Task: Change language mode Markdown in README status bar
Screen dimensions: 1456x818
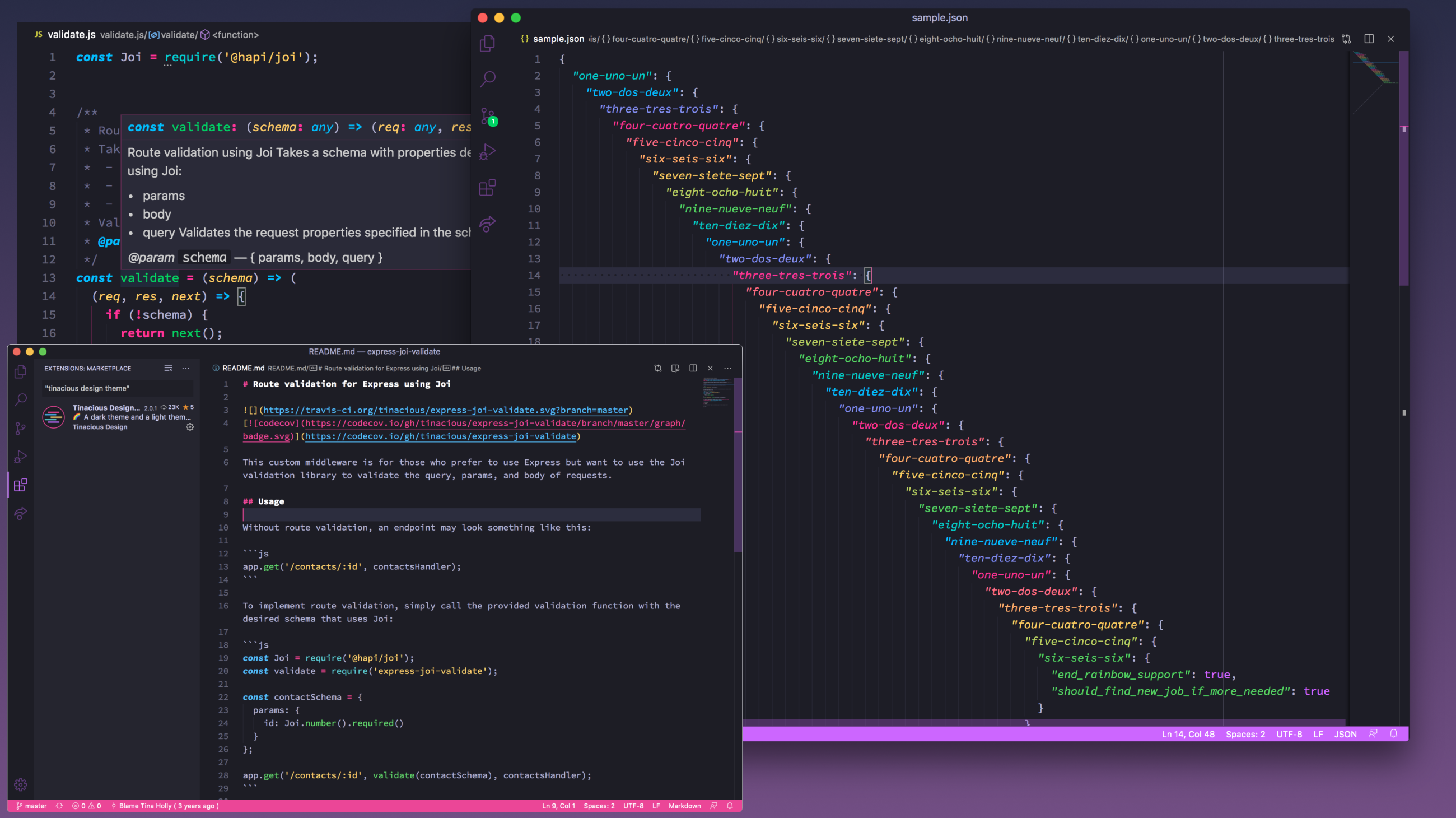Action: click(x=684, y=806)
